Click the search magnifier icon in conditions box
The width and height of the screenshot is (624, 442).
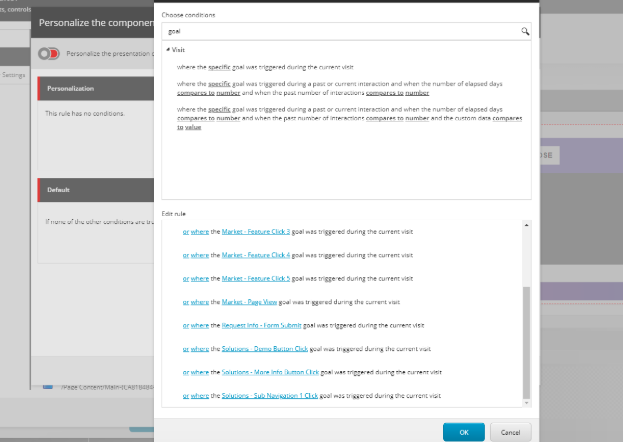click(x=525, y=31)
